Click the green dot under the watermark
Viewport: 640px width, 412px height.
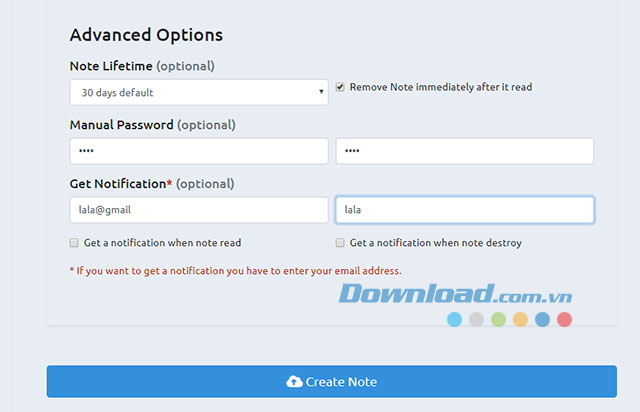click(498, 320)
